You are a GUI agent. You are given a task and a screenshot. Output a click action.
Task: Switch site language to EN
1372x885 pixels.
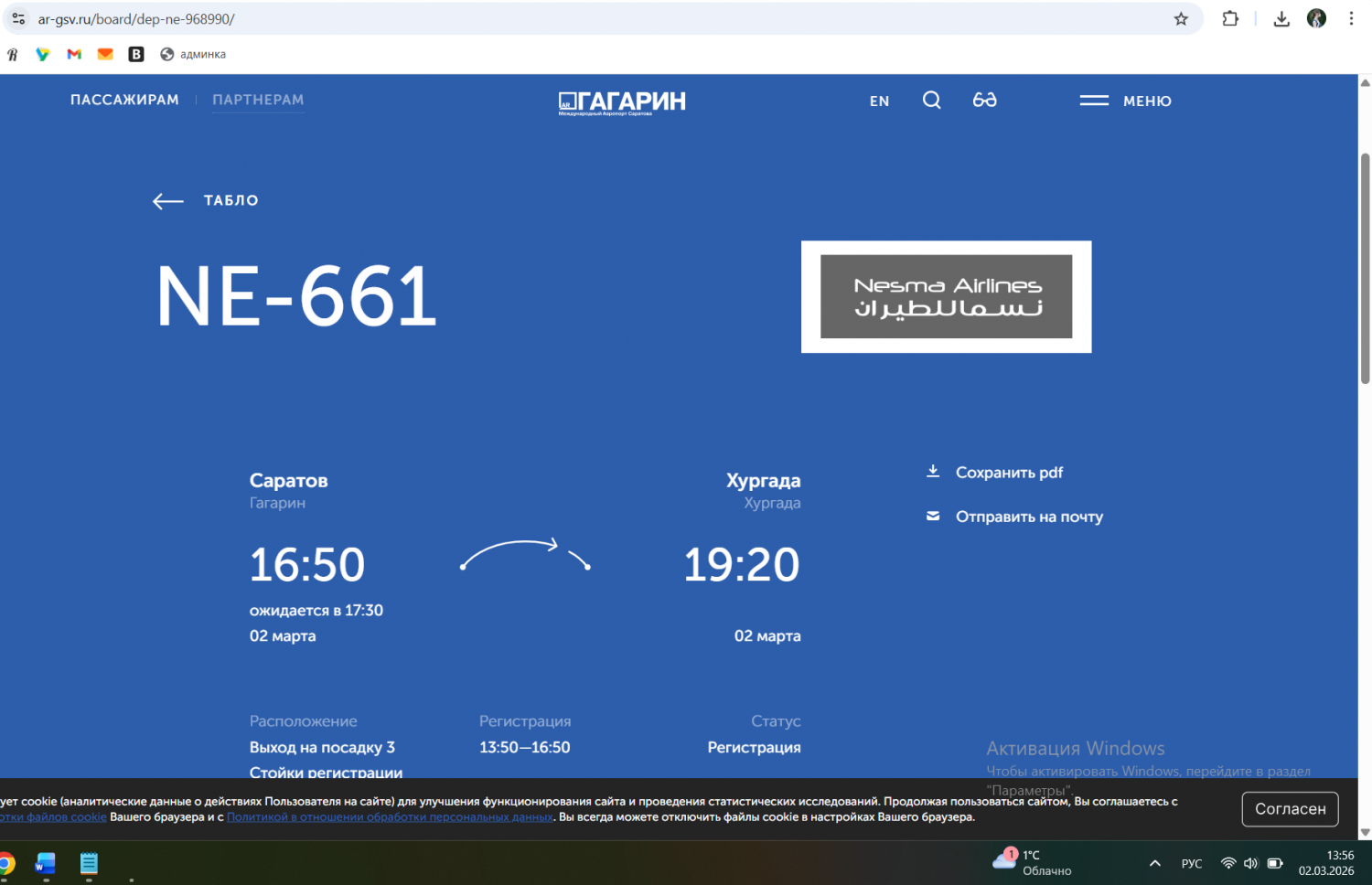879,101
